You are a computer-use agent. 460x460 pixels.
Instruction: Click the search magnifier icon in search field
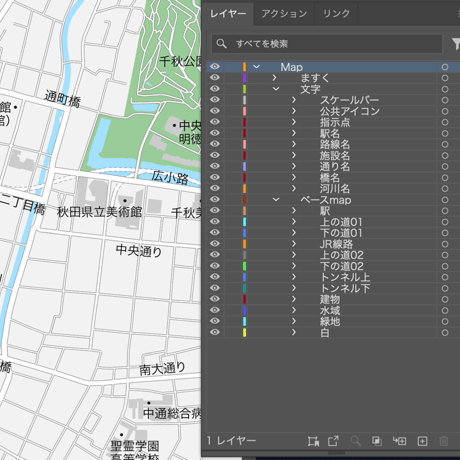point(221,44)
